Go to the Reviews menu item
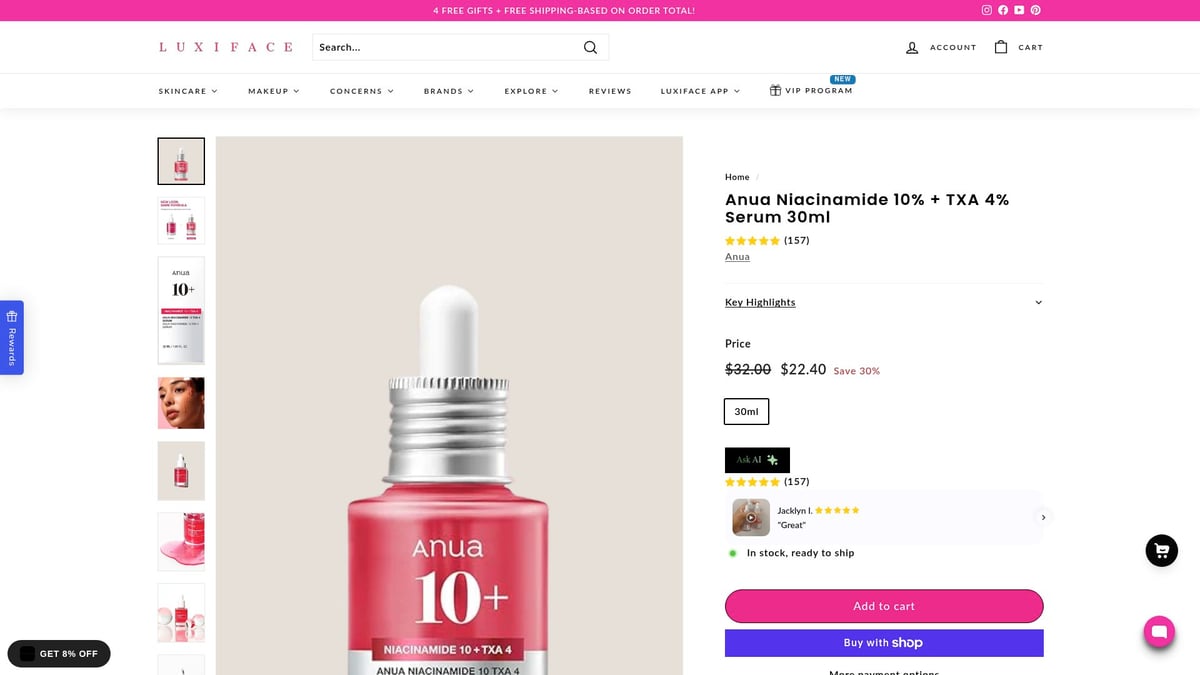Image resolution: width=1200 pixels, height=675 pixels. tap(610, 90)
